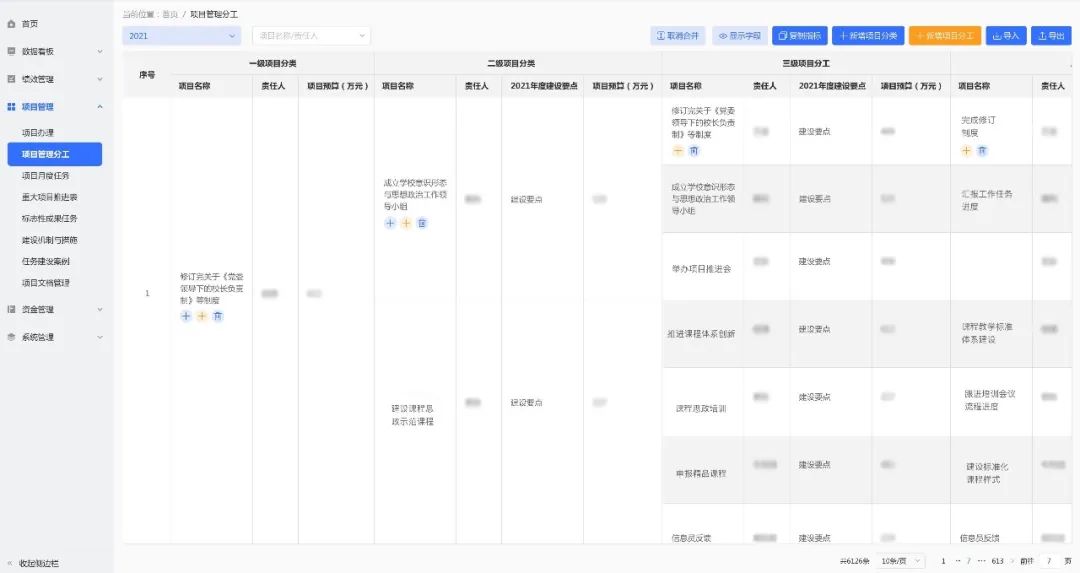Image resolution: width=1080 pixels, height=573 pixels.
Task: Click the 导出 export button
Action: click(1050, 36)
